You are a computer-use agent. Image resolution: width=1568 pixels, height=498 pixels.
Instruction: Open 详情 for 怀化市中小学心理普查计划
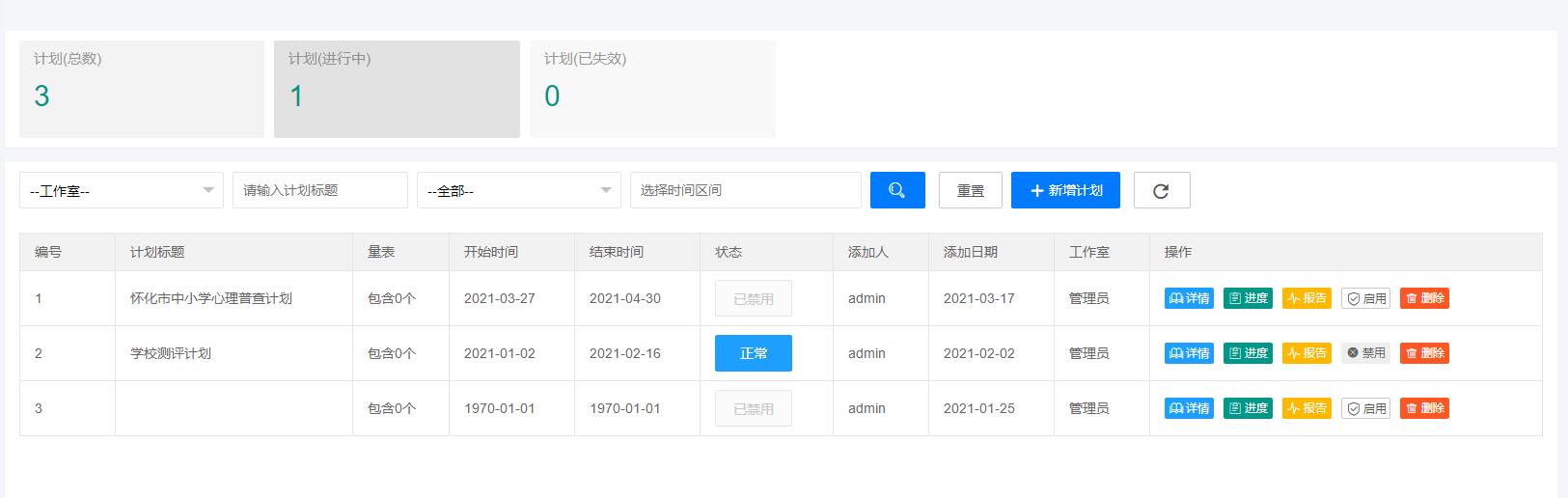point(1189,298)
